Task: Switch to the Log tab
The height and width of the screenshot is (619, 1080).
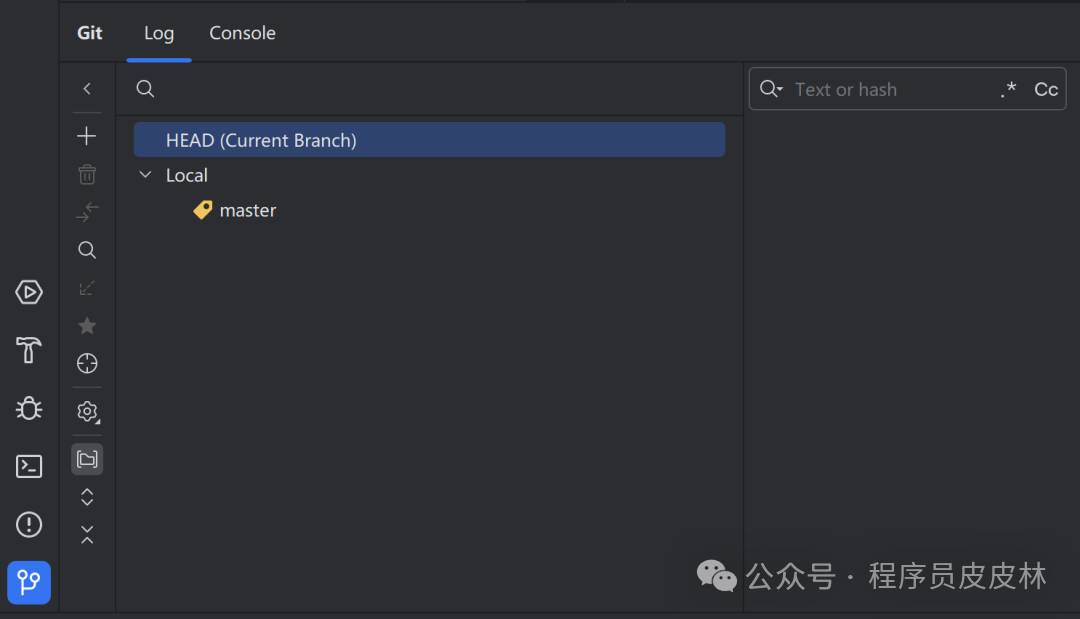Action: 159,33
